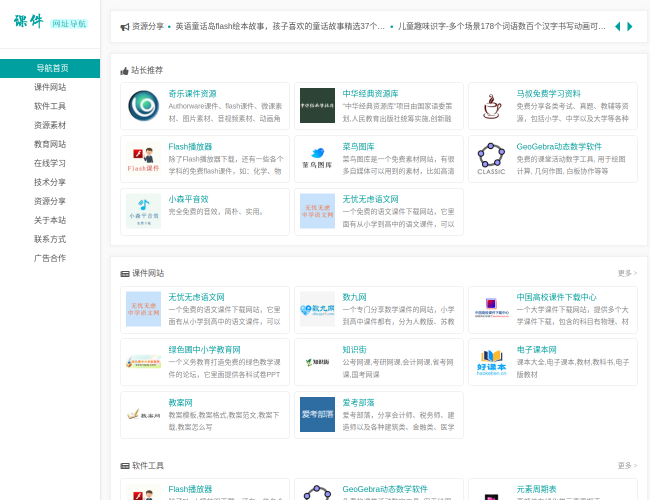This screenshot has width=650, height=500.
Task: Open the 电子课本网 title link
Action: pyautogui.click(x=536, y=350)
